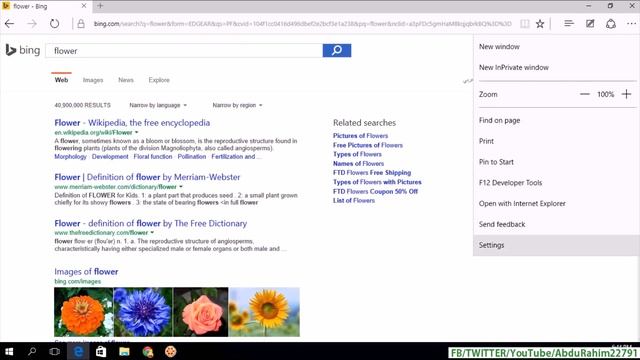The image size is (640, 360).
Task: Click the padlock icon in address bar
Action: [81, 24]
